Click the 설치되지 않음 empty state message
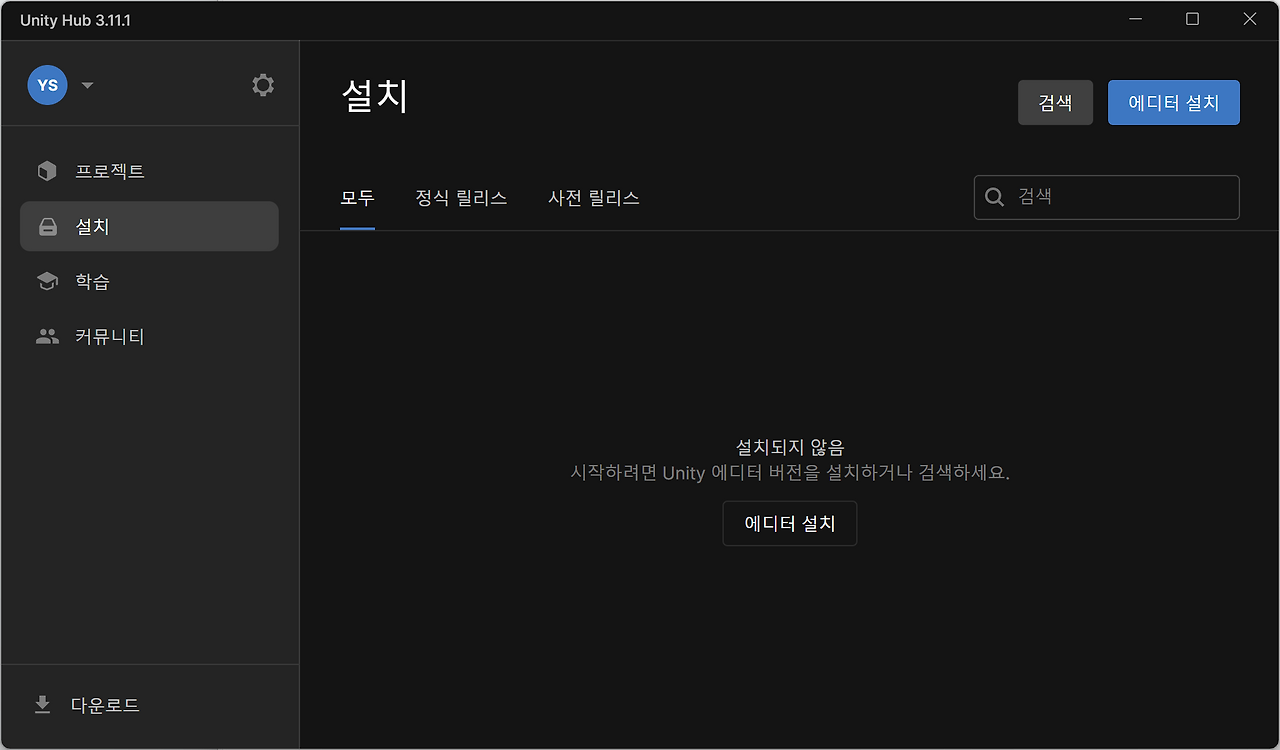1280x750 pixels. pyautogui.click(x=789, y=447)
